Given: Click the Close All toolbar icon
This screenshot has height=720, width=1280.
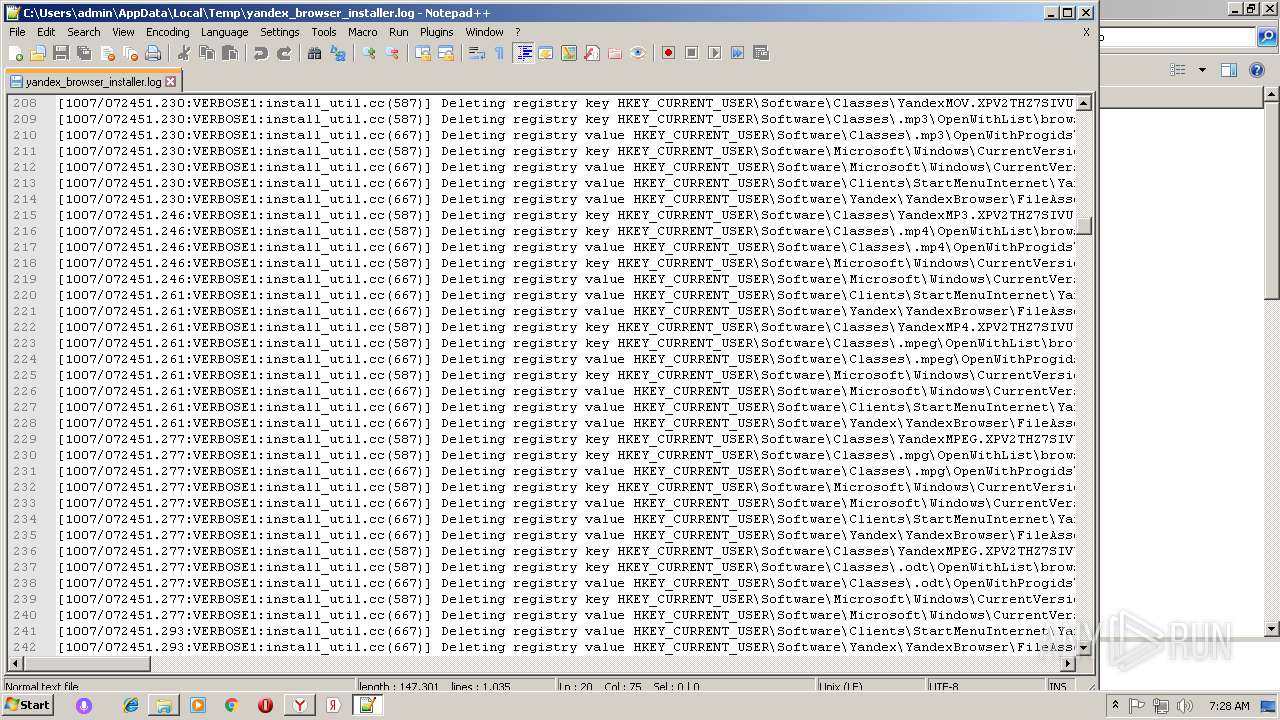Looking at the screenshot, I should pos(130,53).
